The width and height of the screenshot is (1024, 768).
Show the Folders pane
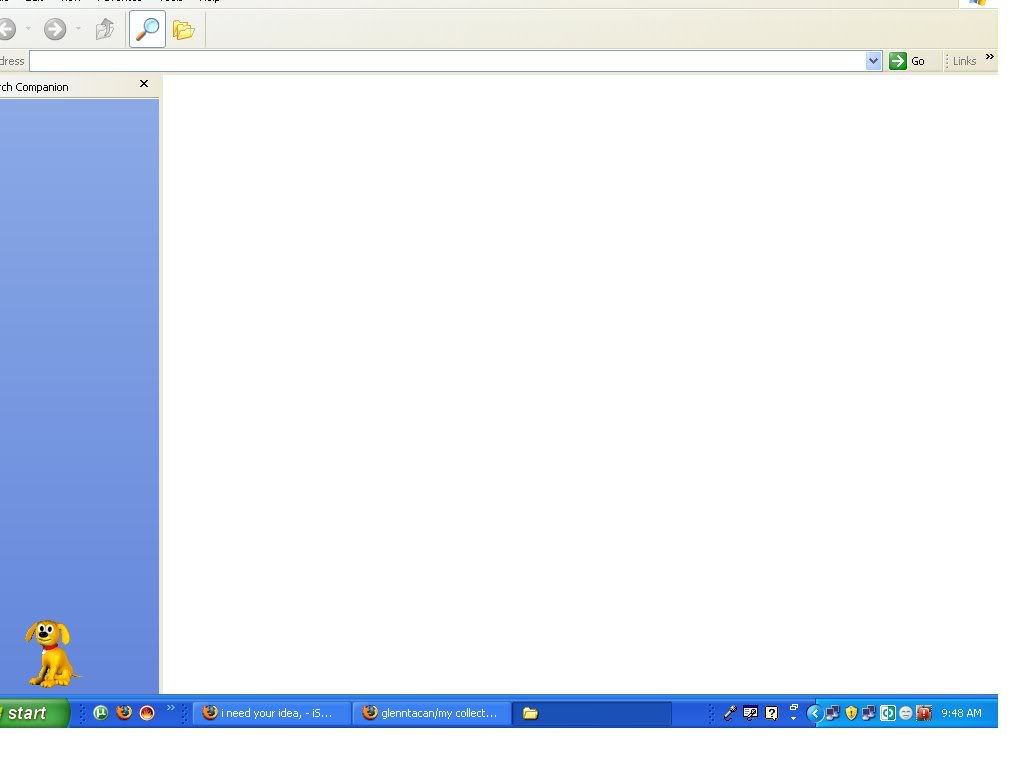point(184,29)
